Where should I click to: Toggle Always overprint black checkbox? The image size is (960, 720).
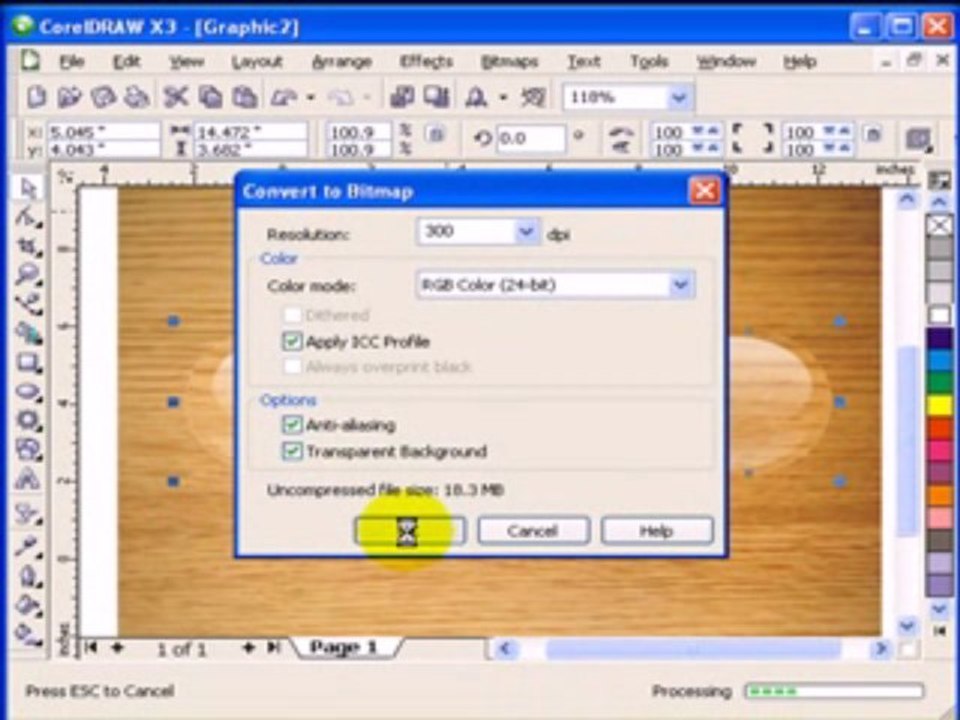pyautogui.click(x=292, y=367)
